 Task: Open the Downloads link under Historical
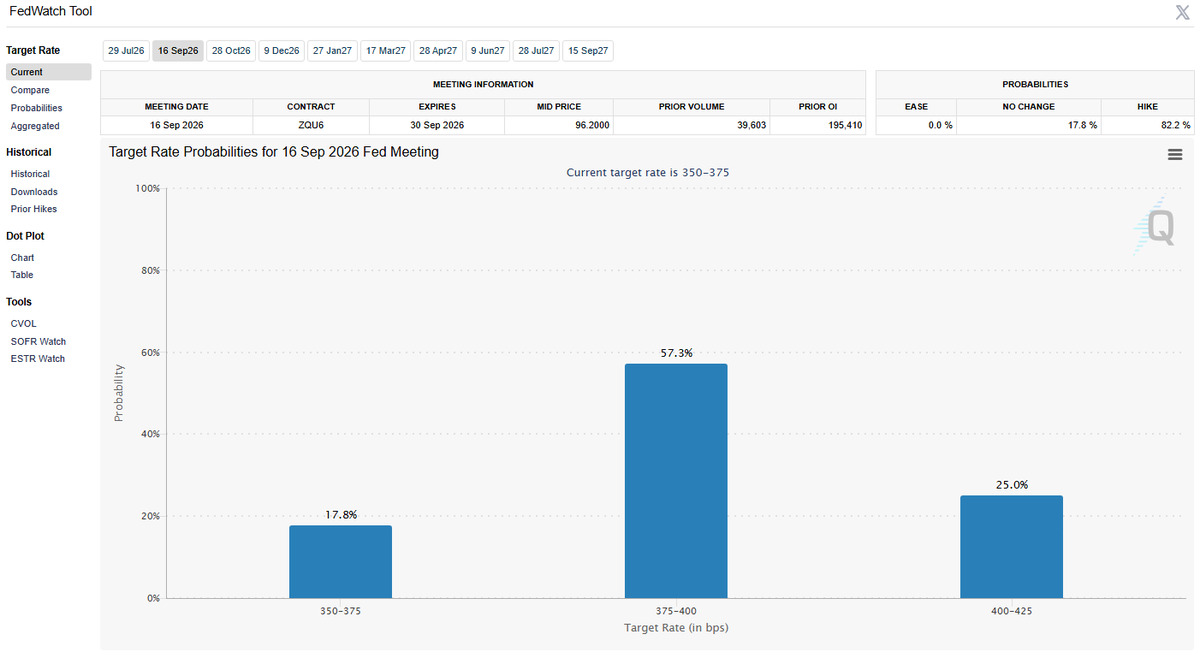[x=34, y=192]
